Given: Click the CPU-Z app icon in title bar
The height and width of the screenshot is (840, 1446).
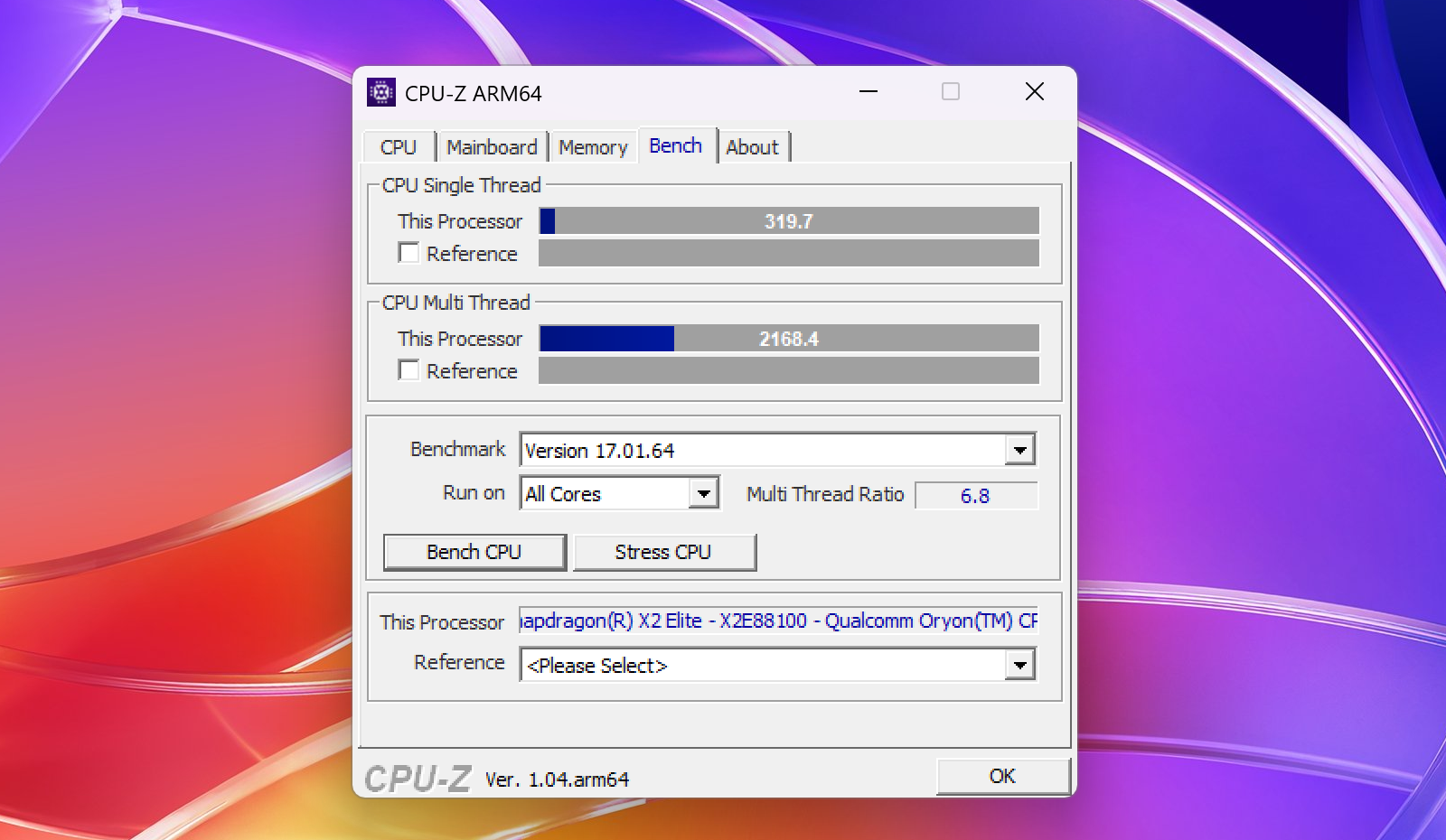Looking at the screenshot, I should pyautogui.click(x=381, y=92).
